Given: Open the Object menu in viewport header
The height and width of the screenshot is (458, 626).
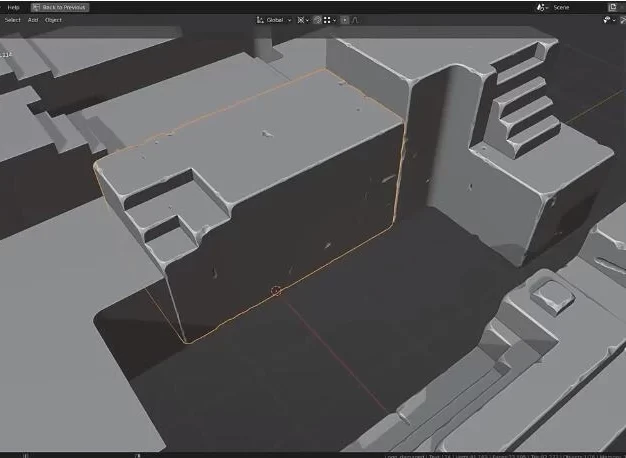Looking at the screenshot, I should pyautogui.click(x=53, y=20).
